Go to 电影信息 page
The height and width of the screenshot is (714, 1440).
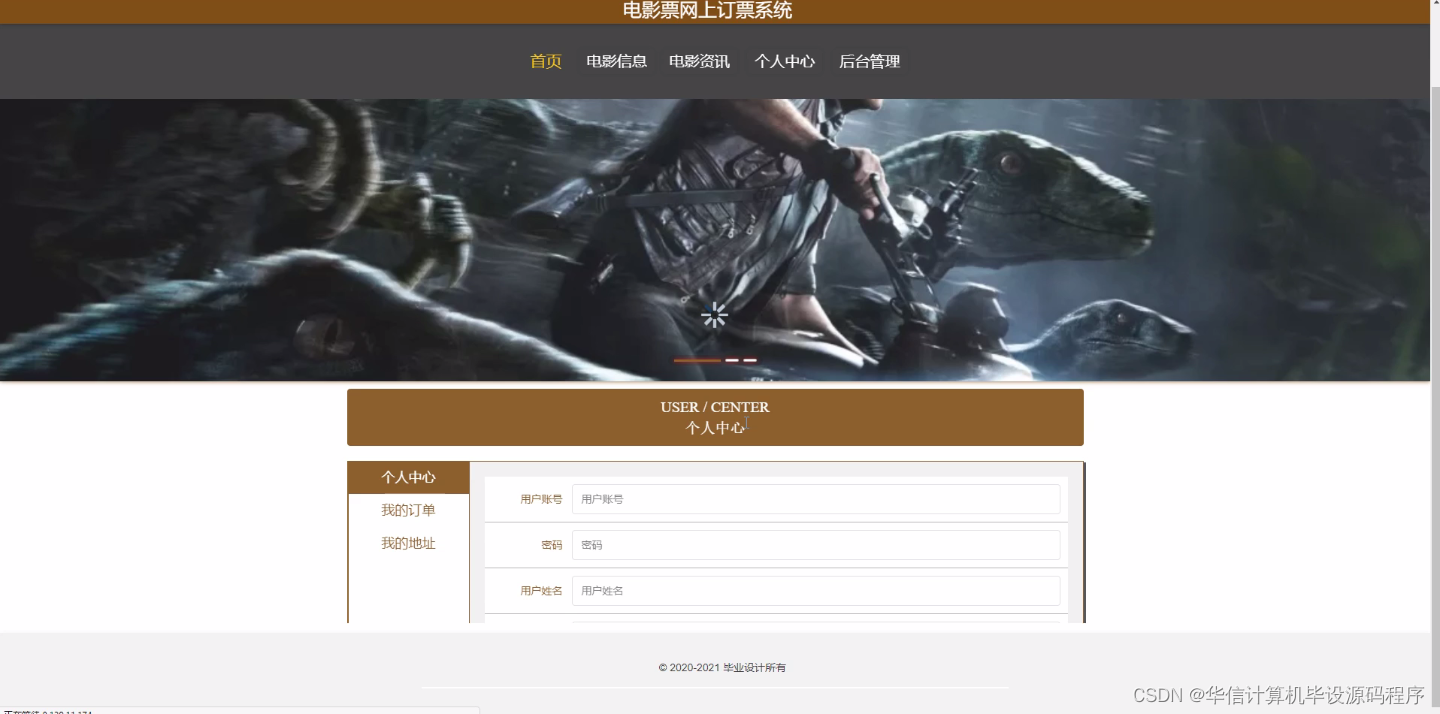click(616, 61)
